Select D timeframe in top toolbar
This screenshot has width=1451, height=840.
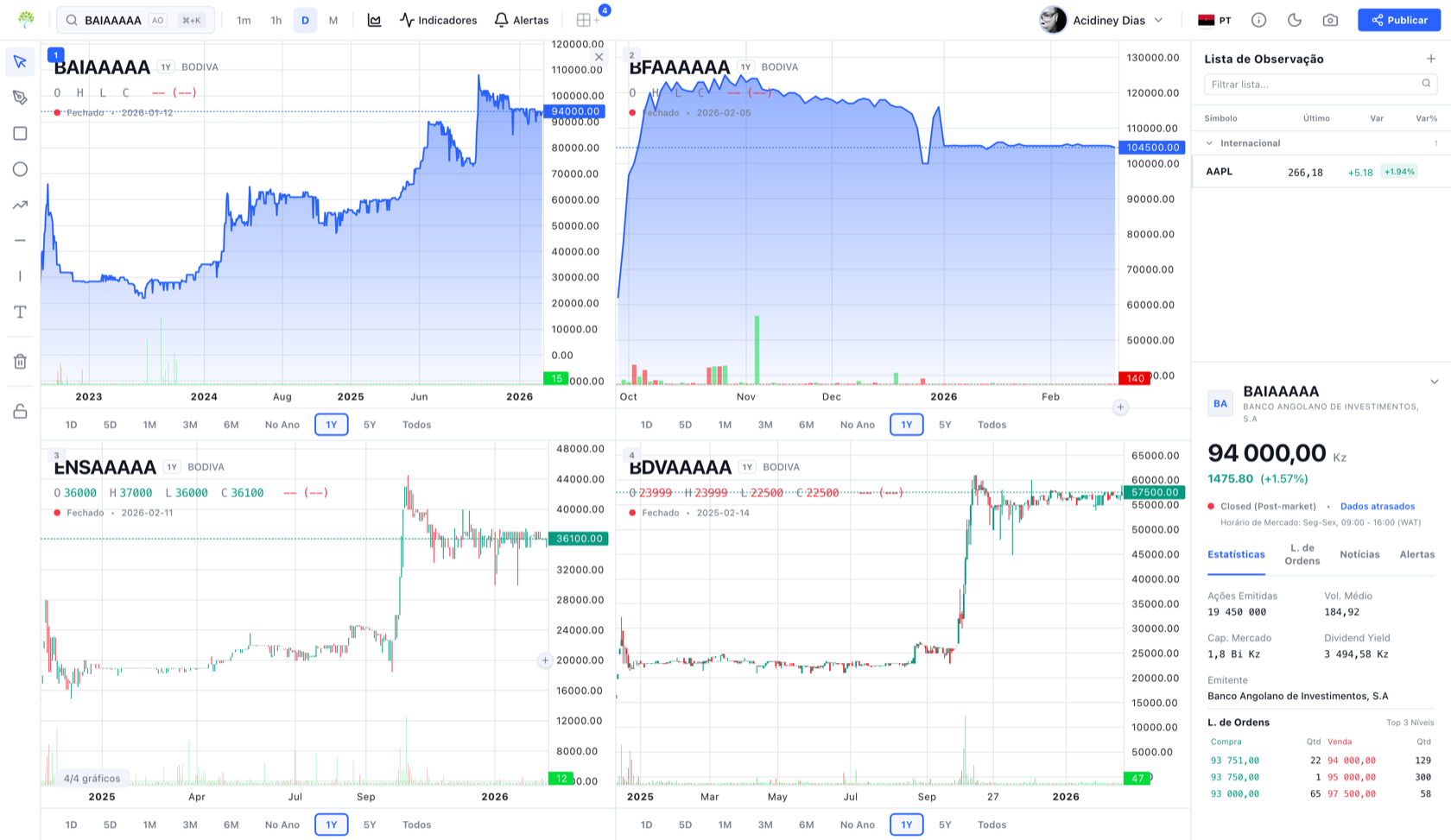point(305,20)
